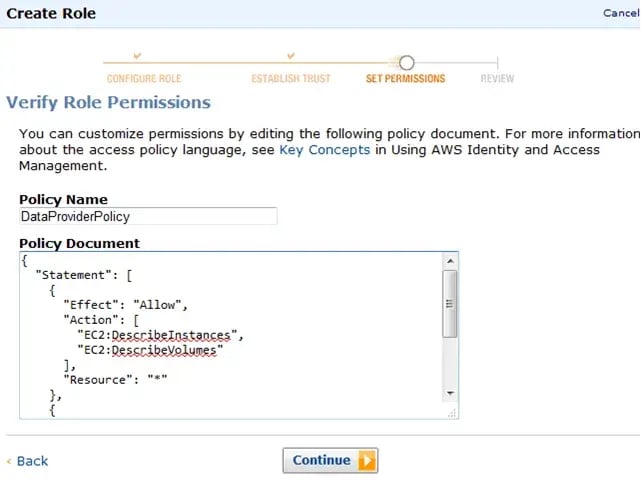Click the Create Role title
This screenshot has height=482, width=641.
pyautogui.click(x=51, y=13)
